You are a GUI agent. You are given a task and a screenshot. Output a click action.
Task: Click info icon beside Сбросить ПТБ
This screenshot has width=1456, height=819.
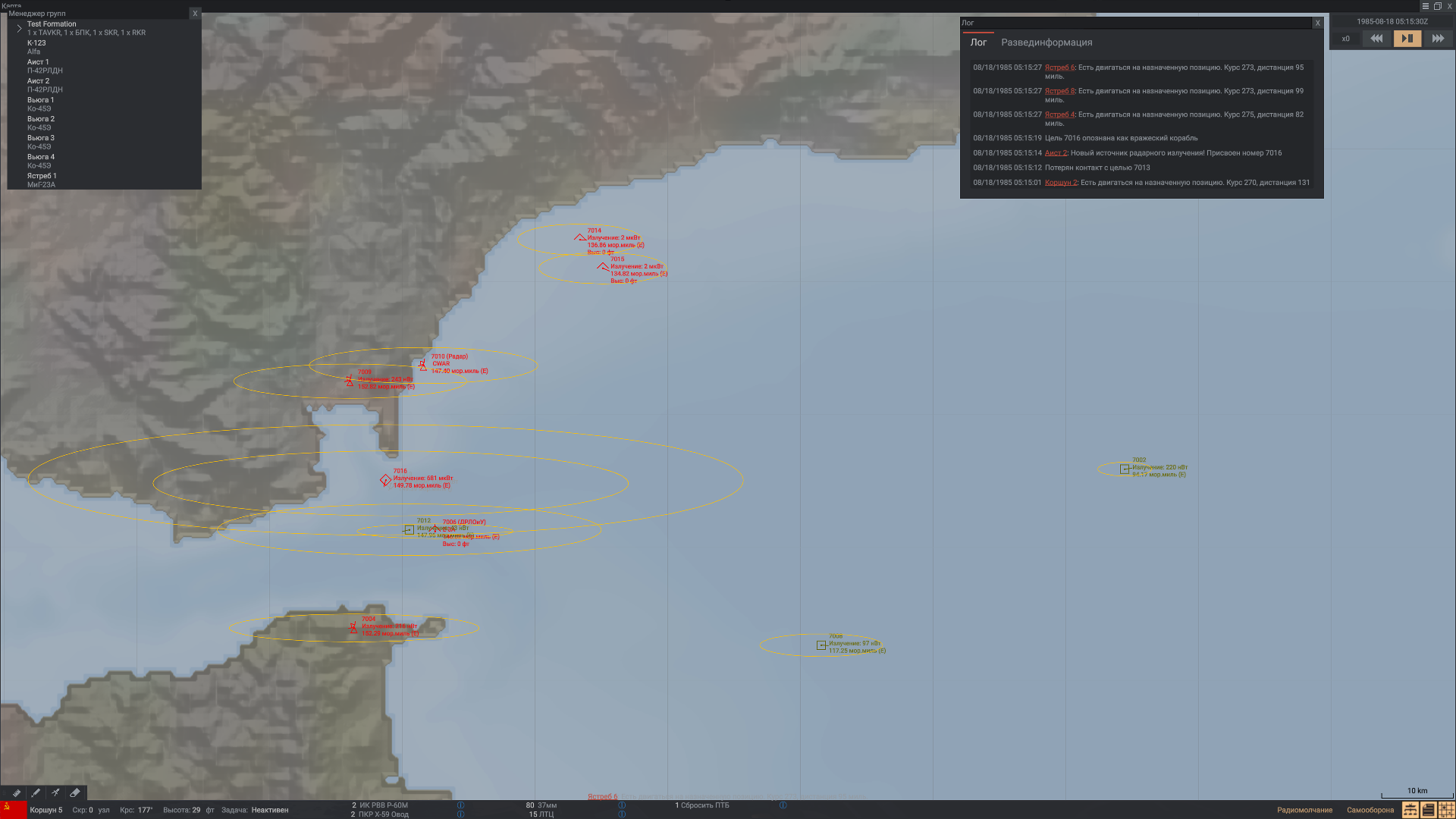pos(783,805)
